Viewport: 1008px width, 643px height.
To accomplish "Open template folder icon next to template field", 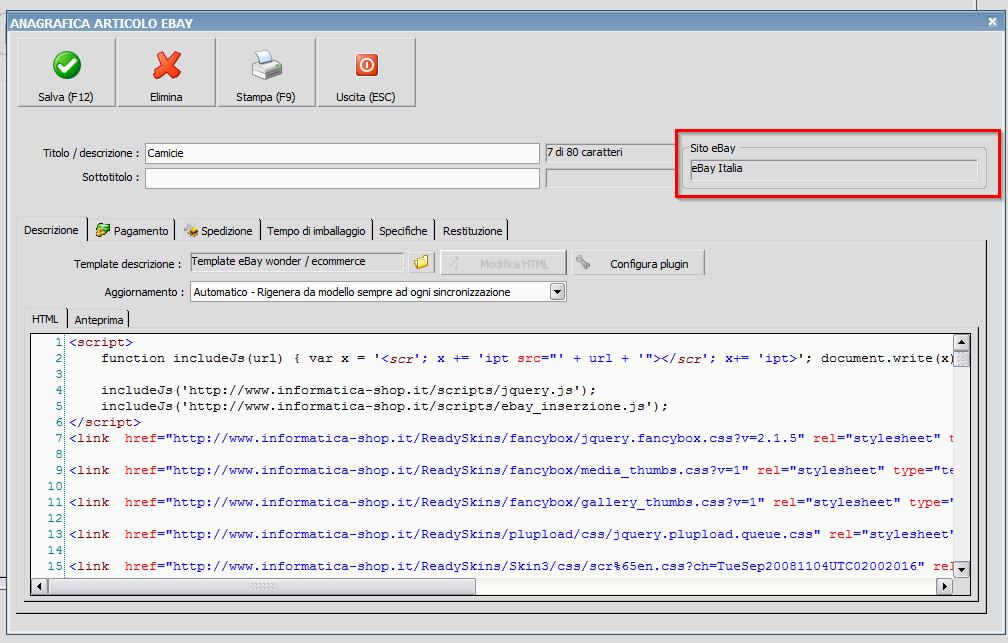I will click(421, 263).
